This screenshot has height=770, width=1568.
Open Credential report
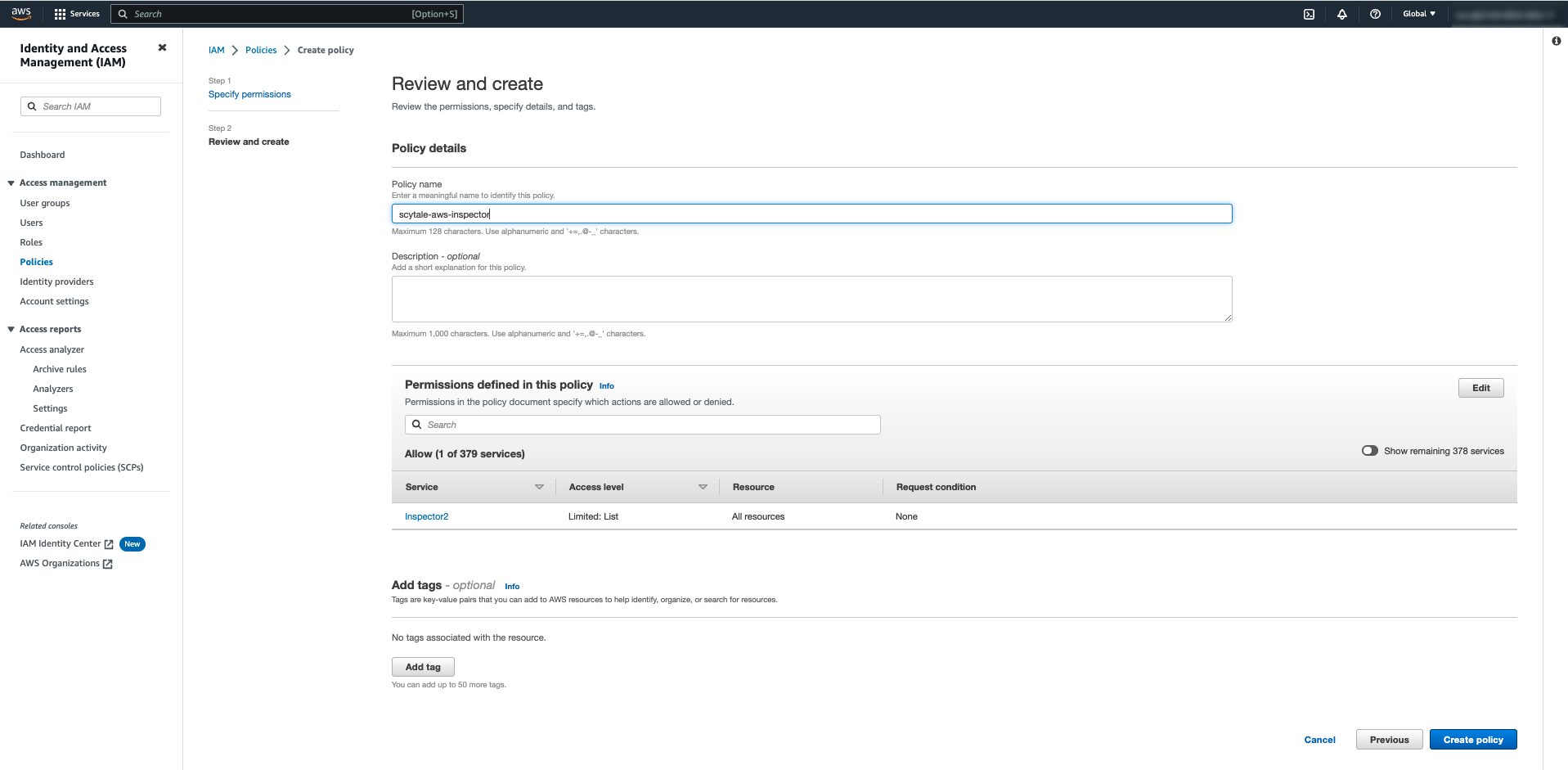[x=56, y=428]
